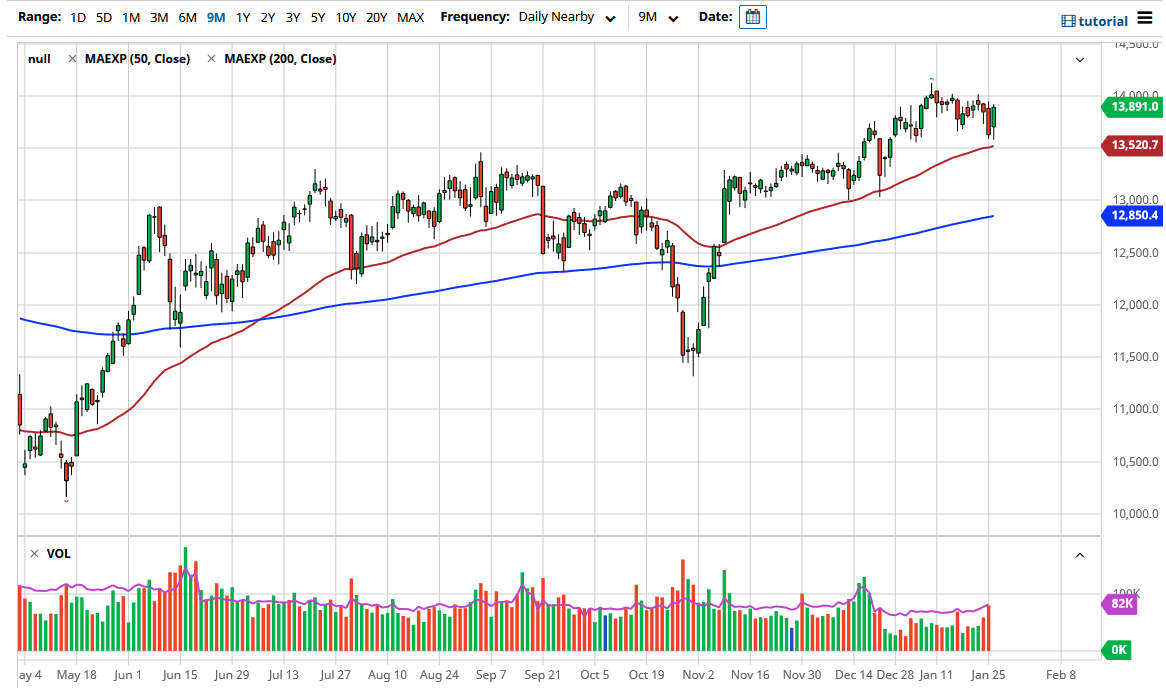The width and height of the screenshot is (1166, 693).
Task: Open the Frequency dropdown arrow
Action: tap(610, 17)
